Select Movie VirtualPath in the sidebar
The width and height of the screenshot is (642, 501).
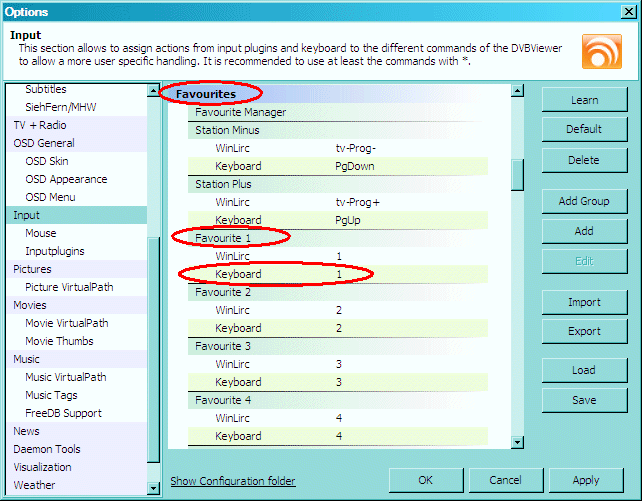[x=66, y=323]
